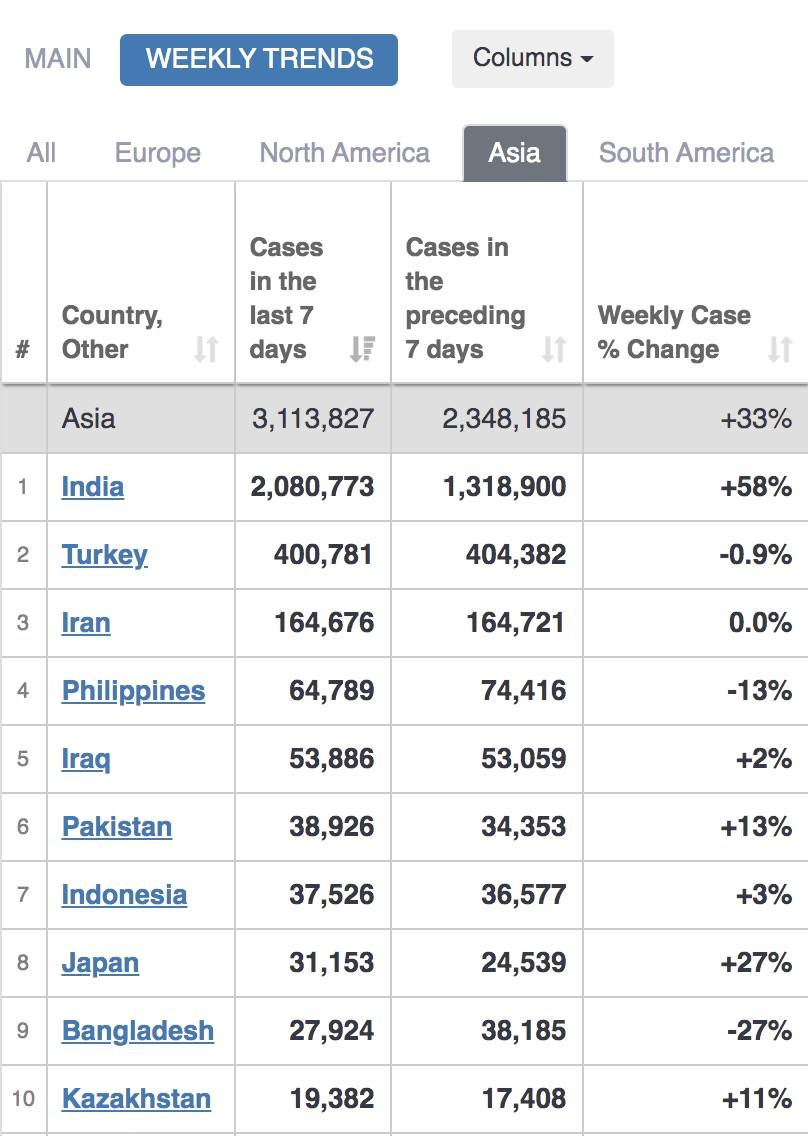Open the Kazakhstan country link
The image size is (808, 1136).
(x=136, y=1099)
